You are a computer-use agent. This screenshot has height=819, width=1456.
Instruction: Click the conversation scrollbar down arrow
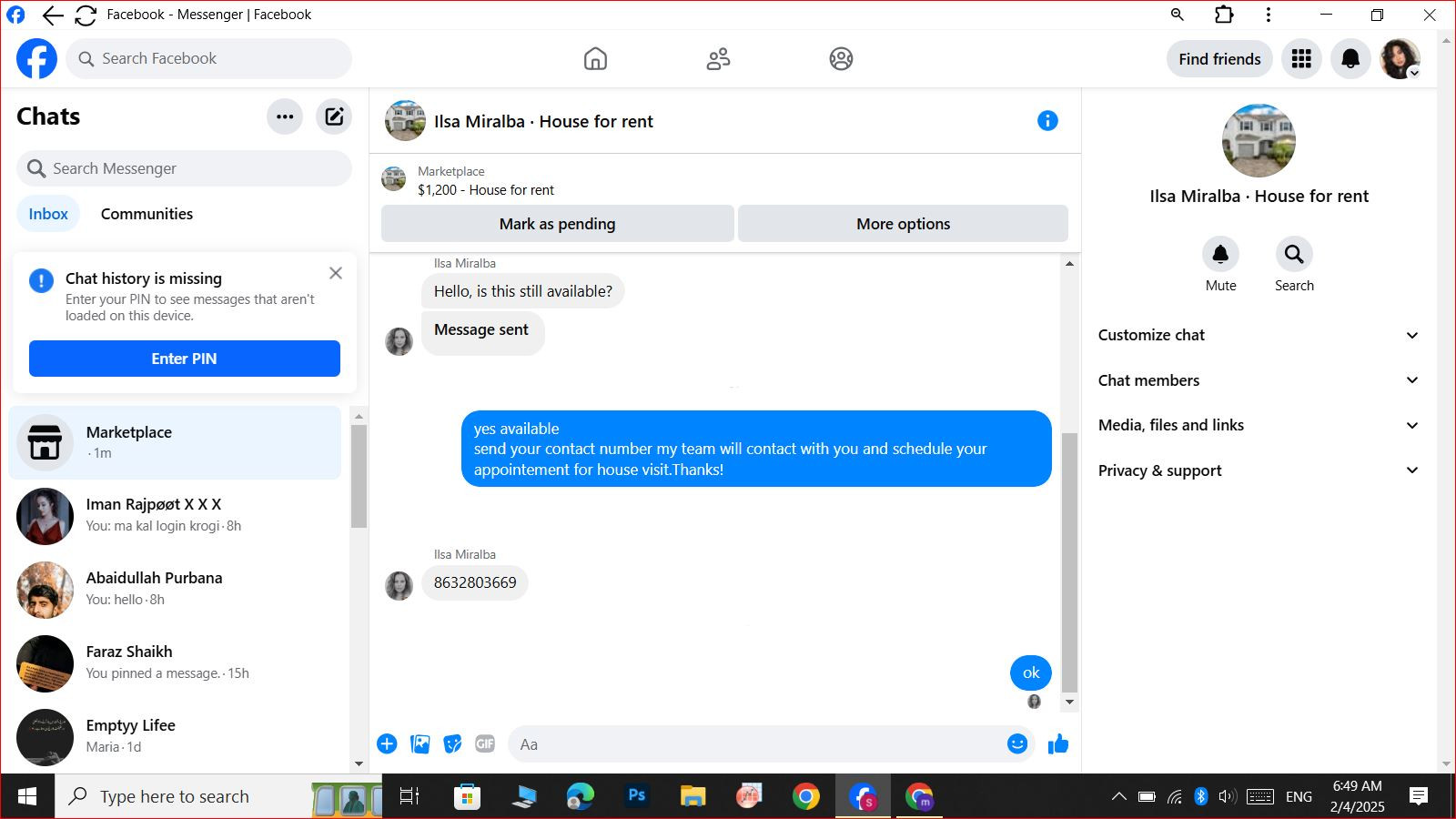point(1069,702)
